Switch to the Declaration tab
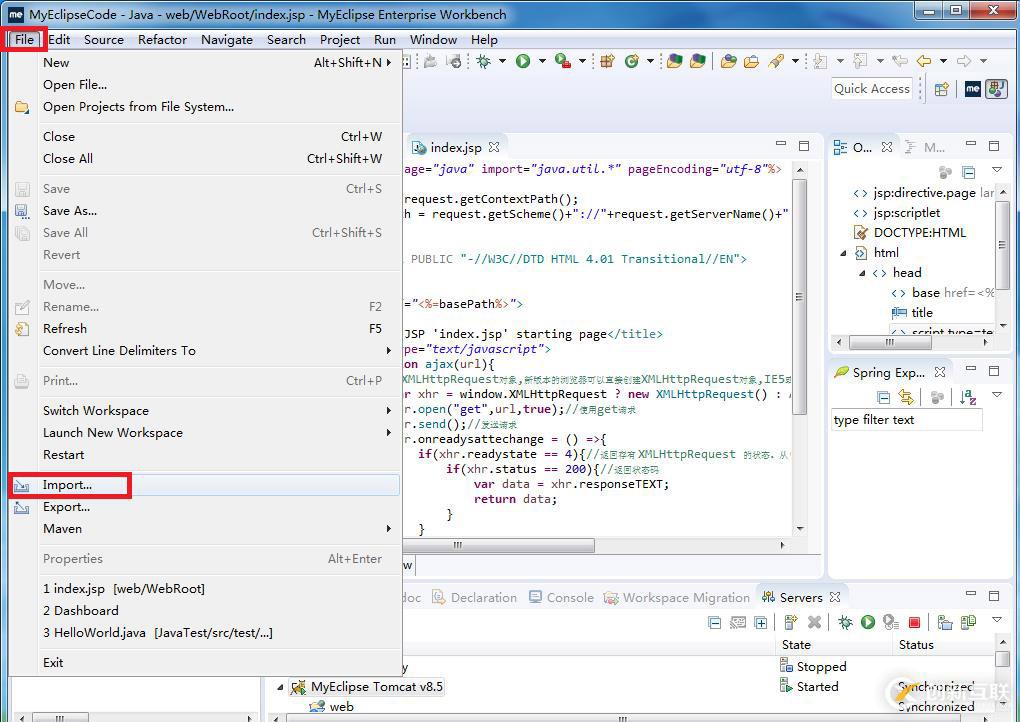 pos(475,598)
